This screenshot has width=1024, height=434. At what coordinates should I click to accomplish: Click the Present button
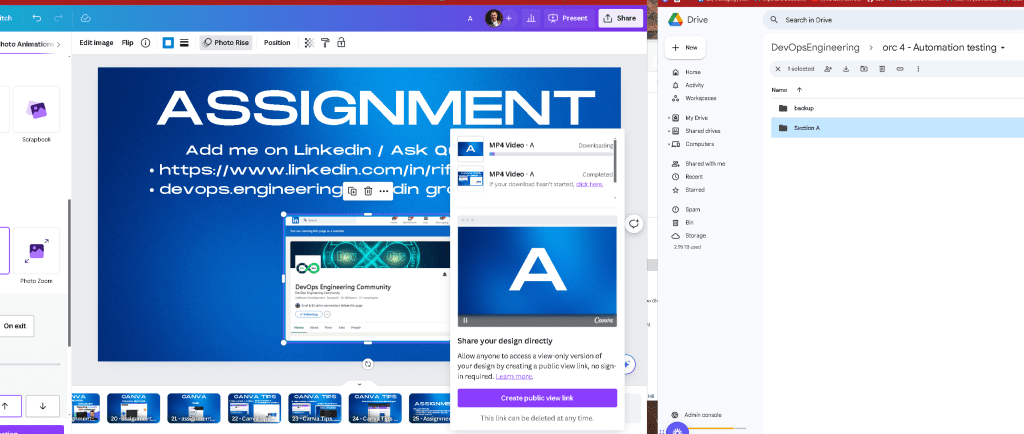click(568, 18)
